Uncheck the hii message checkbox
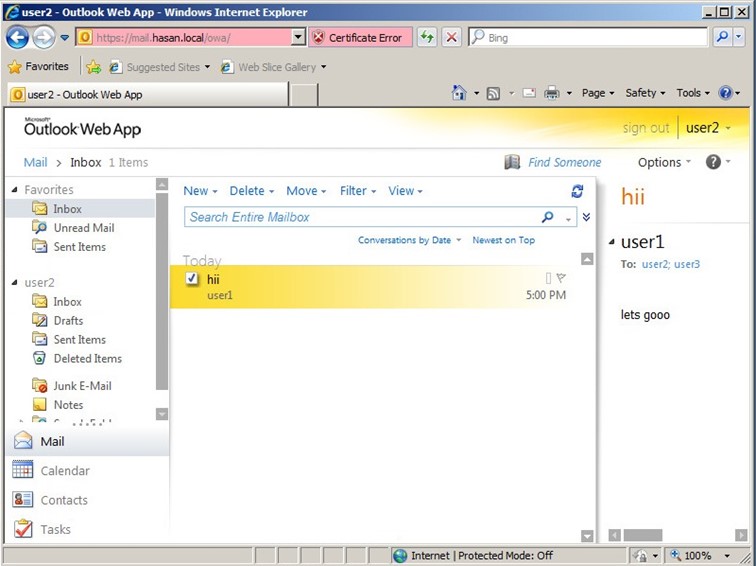This screenshot has width=756, height=566. pyautogui.click(x=192, y=278)
